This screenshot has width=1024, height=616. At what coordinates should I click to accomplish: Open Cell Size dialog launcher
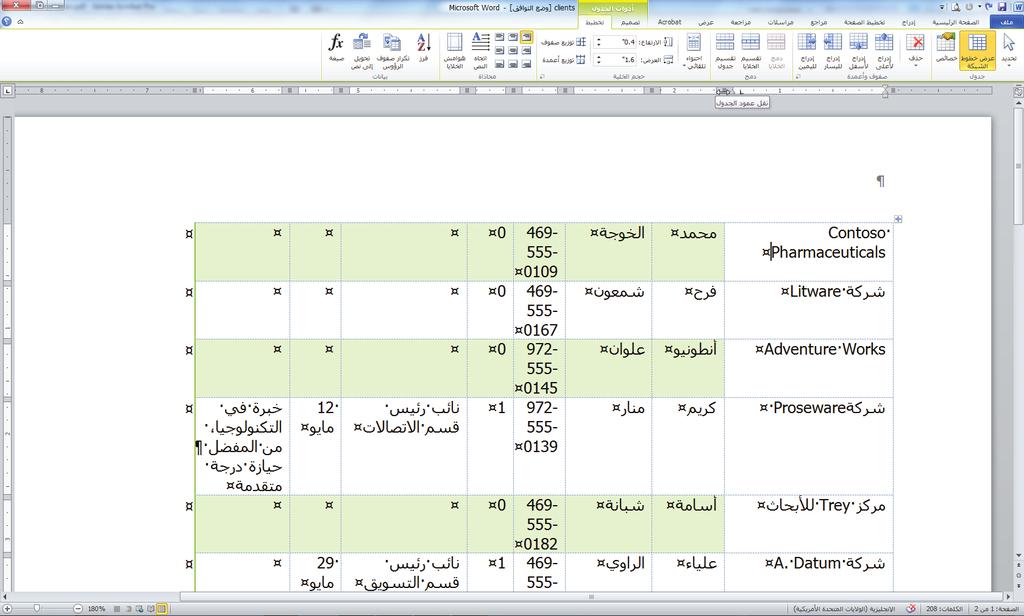click(542, 76)
